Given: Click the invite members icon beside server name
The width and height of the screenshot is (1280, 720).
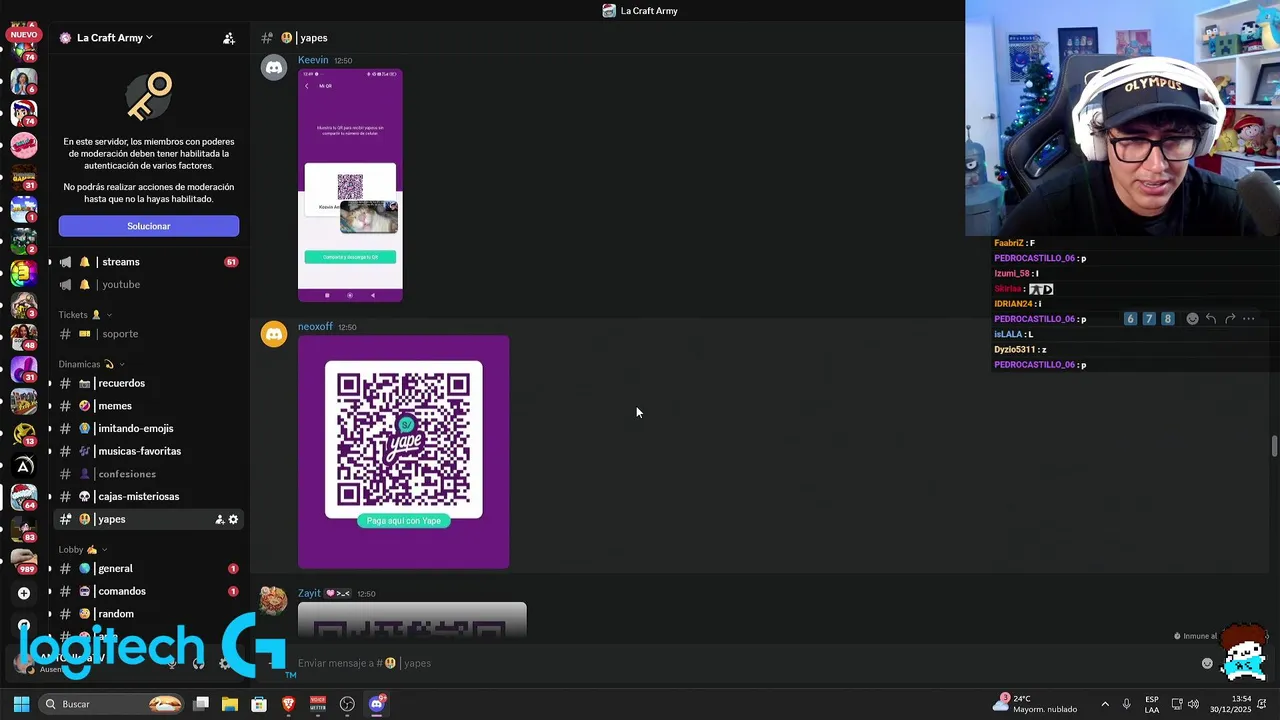Looking at the screenshot, I should click(229, 38).
